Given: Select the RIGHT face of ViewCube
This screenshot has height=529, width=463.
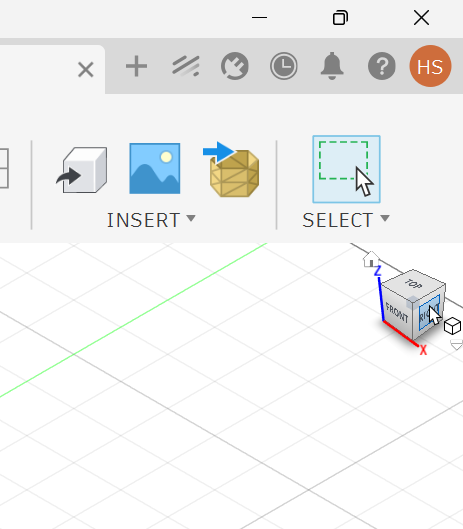Looking at the screenshot, I should 429,312.
